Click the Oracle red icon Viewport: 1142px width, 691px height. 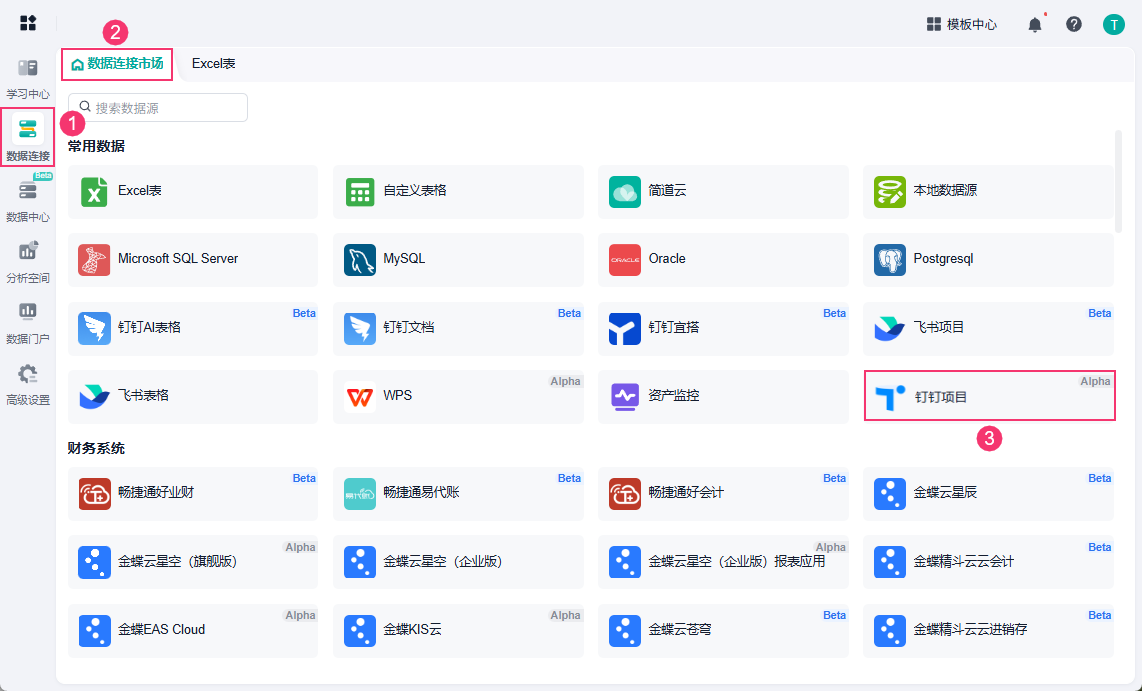click(625, 260)
